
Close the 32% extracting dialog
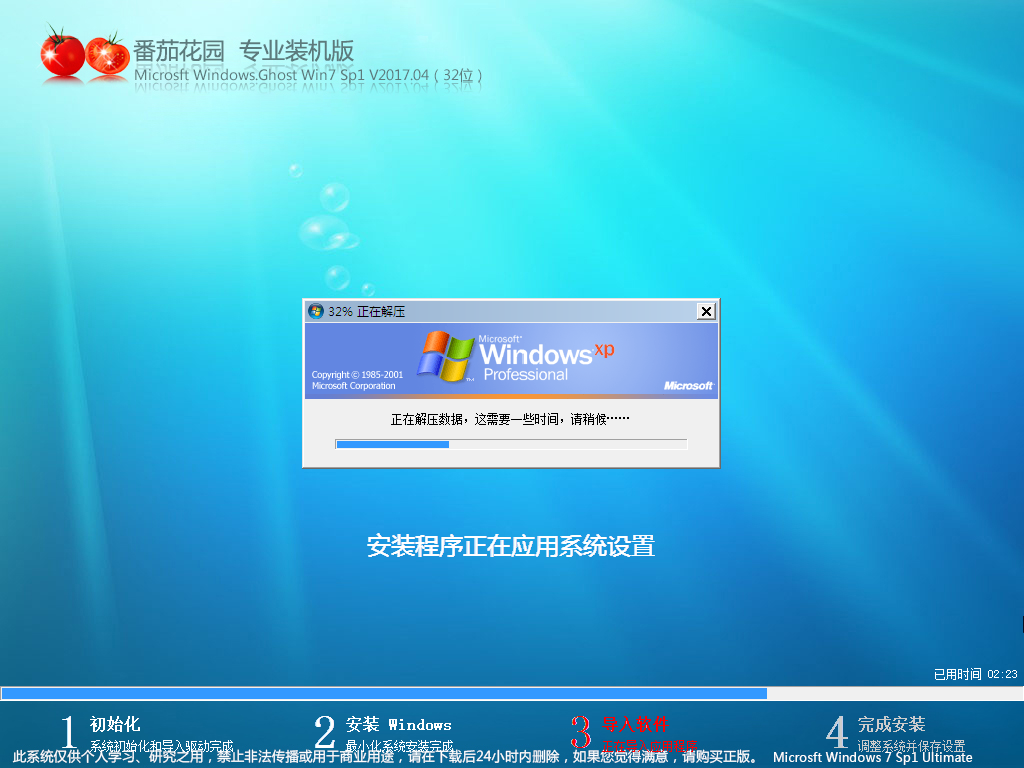pos(706,312)
